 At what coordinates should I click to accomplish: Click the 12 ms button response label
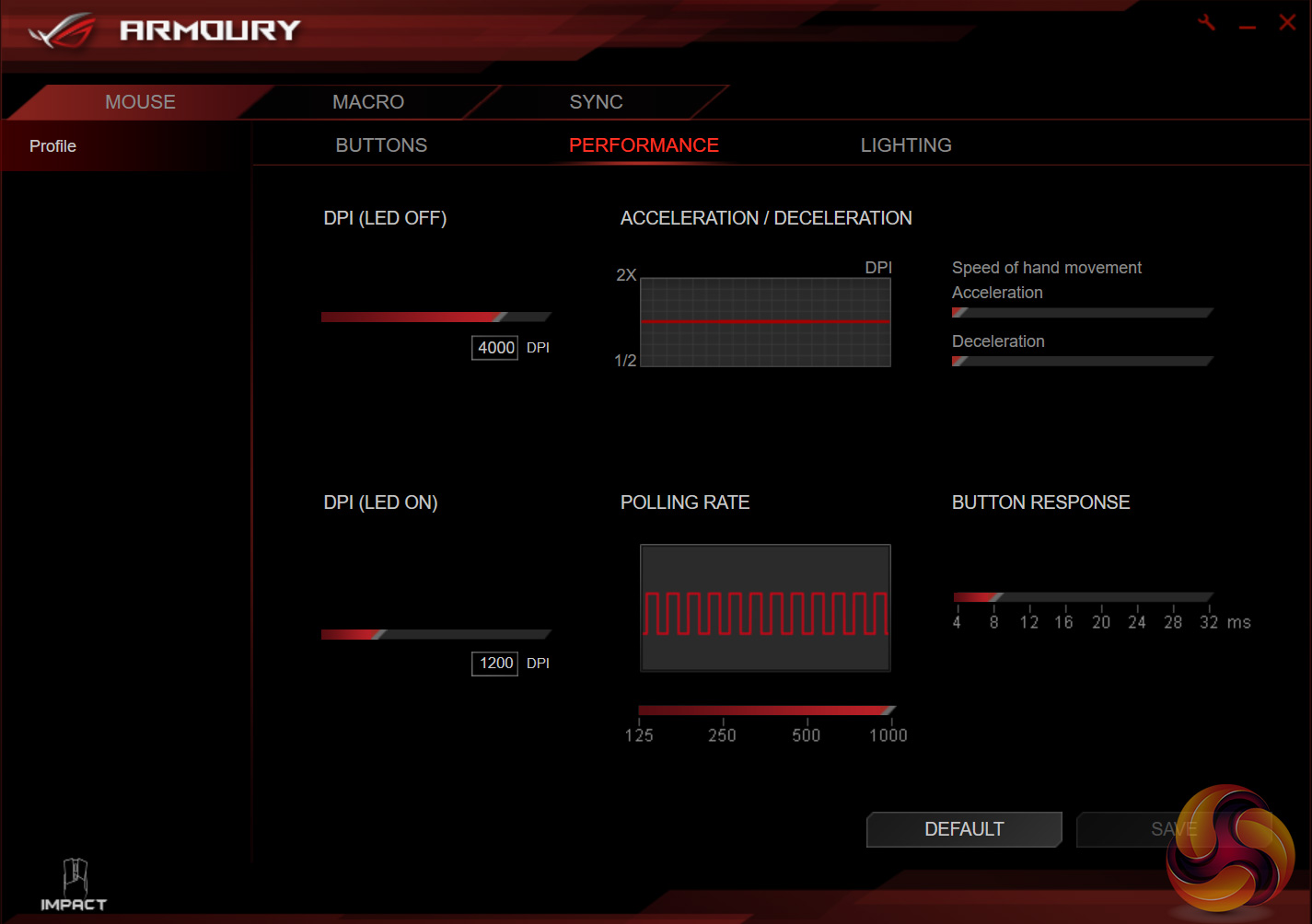click(1028, 622)
